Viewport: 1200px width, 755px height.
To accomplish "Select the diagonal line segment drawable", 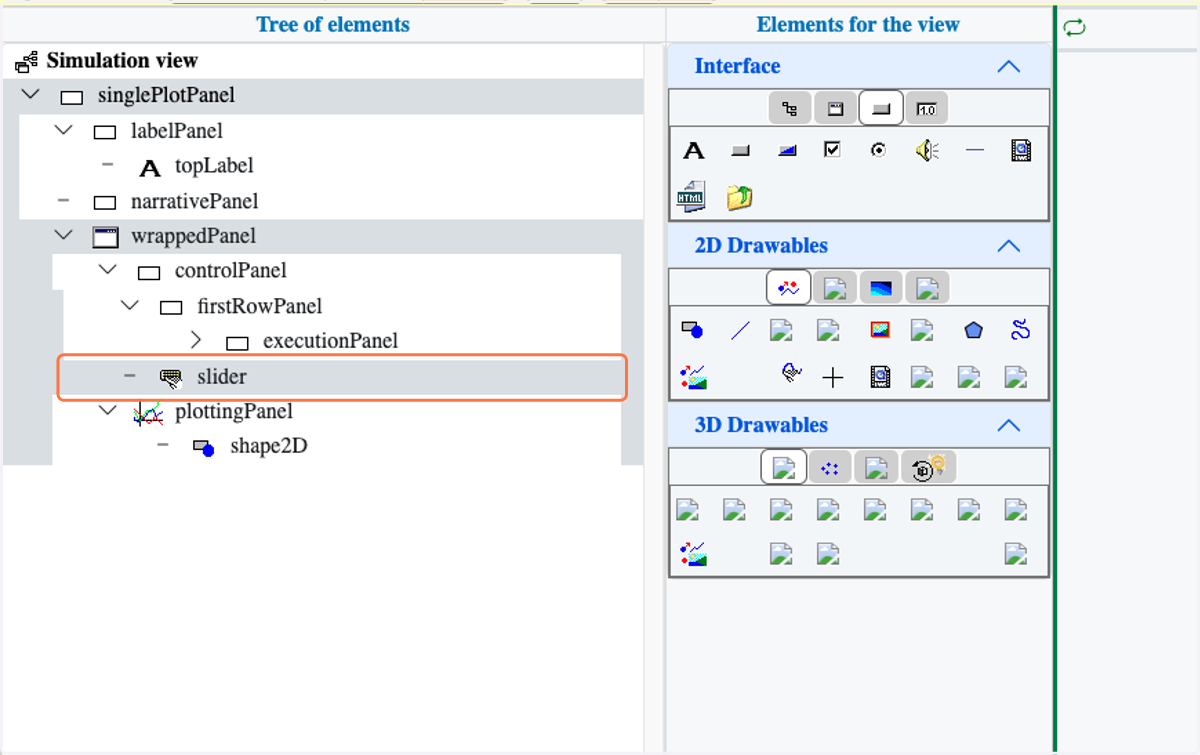I will pos(740,330).
